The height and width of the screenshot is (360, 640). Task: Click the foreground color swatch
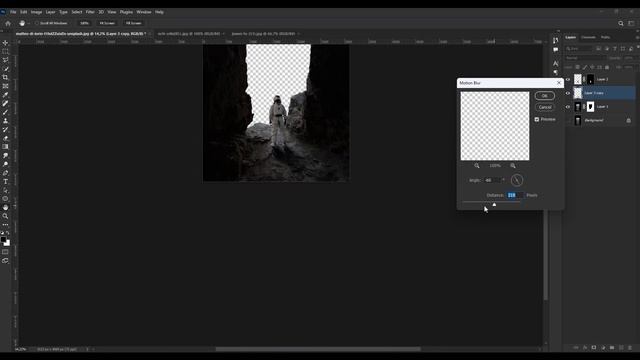(x=3, y=240)
